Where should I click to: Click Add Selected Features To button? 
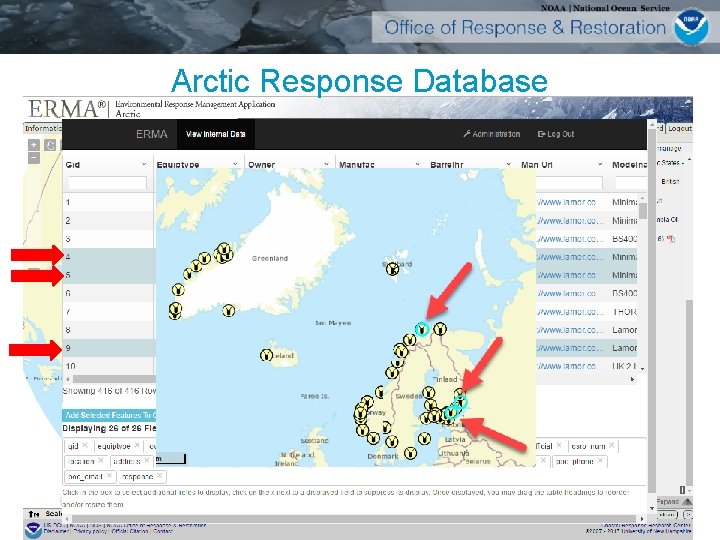109,415
